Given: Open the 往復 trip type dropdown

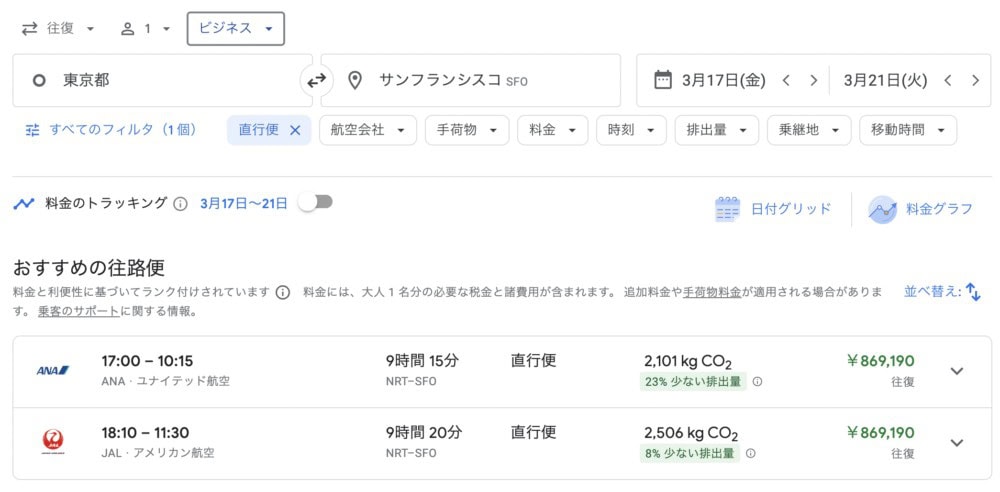Looking at the screenshot, I should pyautogui.click(x=58, y=29).
